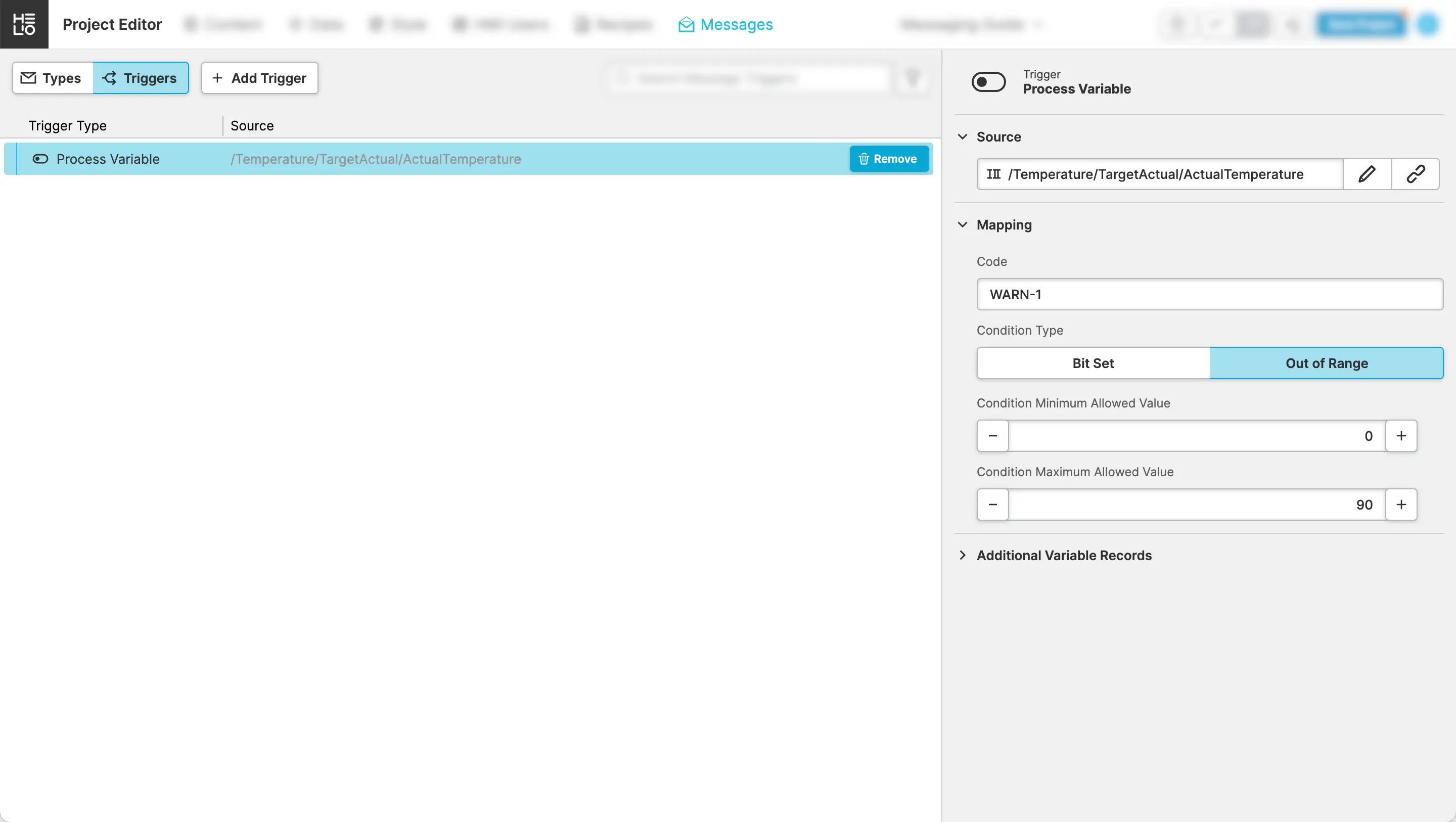Click the pencil edit icon for Source

(1367, 174)
